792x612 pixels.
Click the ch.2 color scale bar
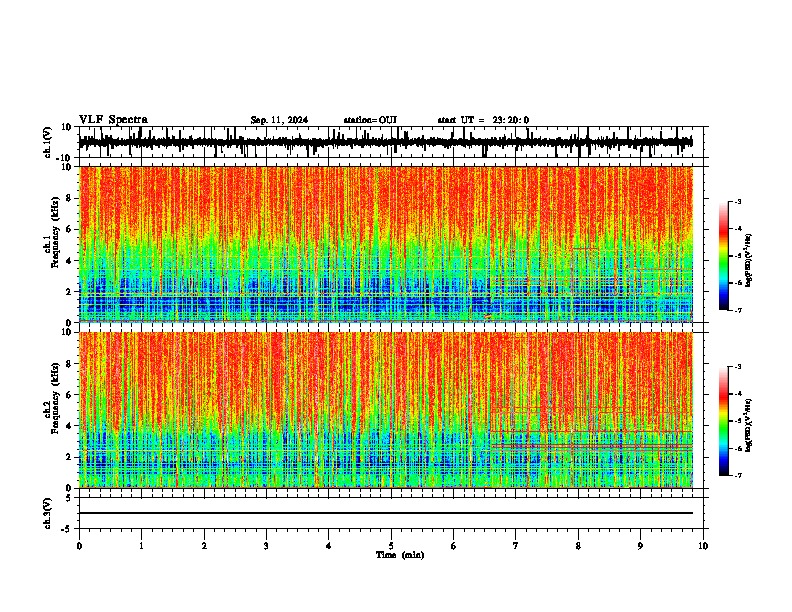coord(724,421)
